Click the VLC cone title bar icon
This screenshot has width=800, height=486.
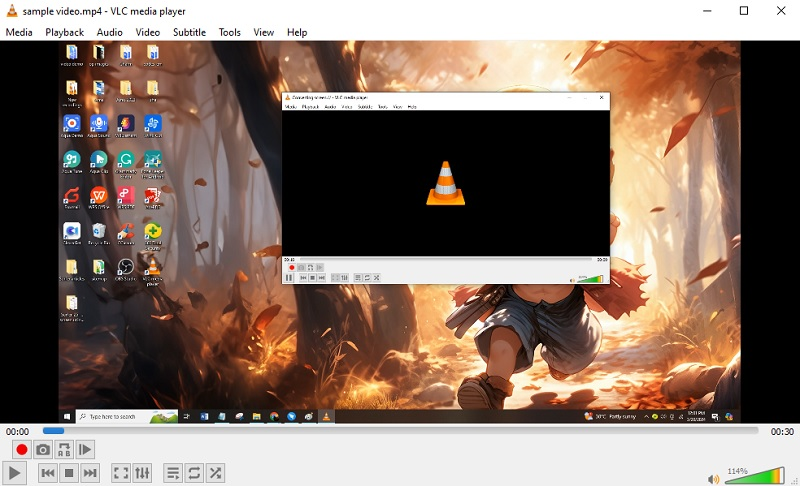click(x=11, y=11)
